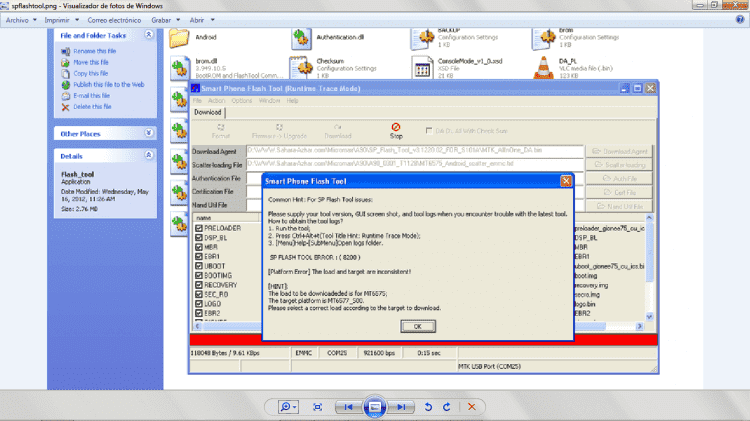Image resolution: width=750 pixels, height=421 pixels.
Task: Click the Move this file link
Action: (91, 62)
